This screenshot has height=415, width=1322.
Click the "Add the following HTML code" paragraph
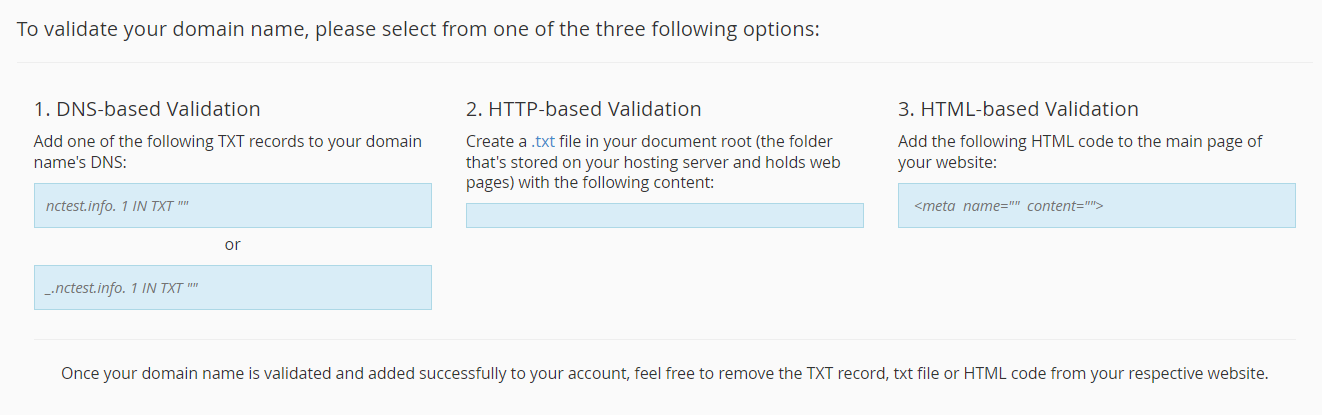[x=1080, y=151]
